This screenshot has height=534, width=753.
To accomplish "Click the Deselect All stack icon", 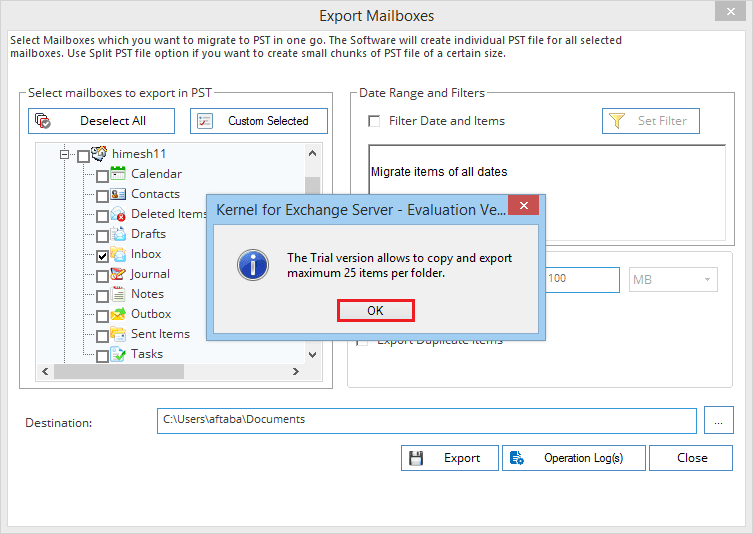I will tap(43, 121).
